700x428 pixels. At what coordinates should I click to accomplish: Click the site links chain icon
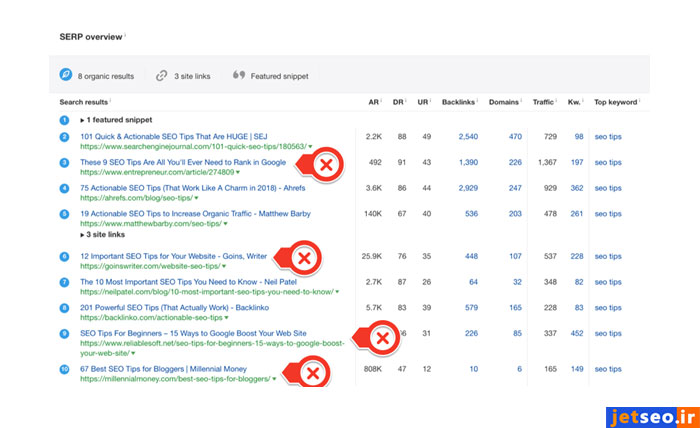(161, 76)
